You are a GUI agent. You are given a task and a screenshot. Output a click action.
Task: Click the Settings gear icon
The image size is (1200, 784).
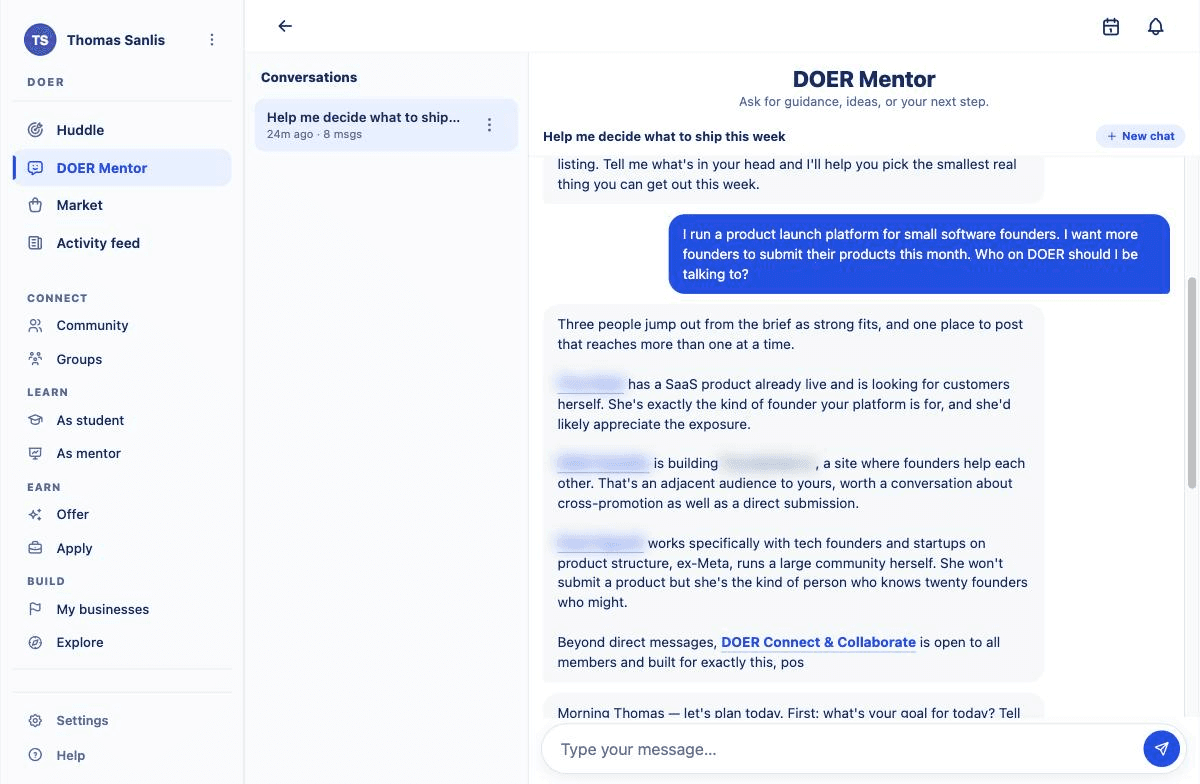[x=36, y=720]
